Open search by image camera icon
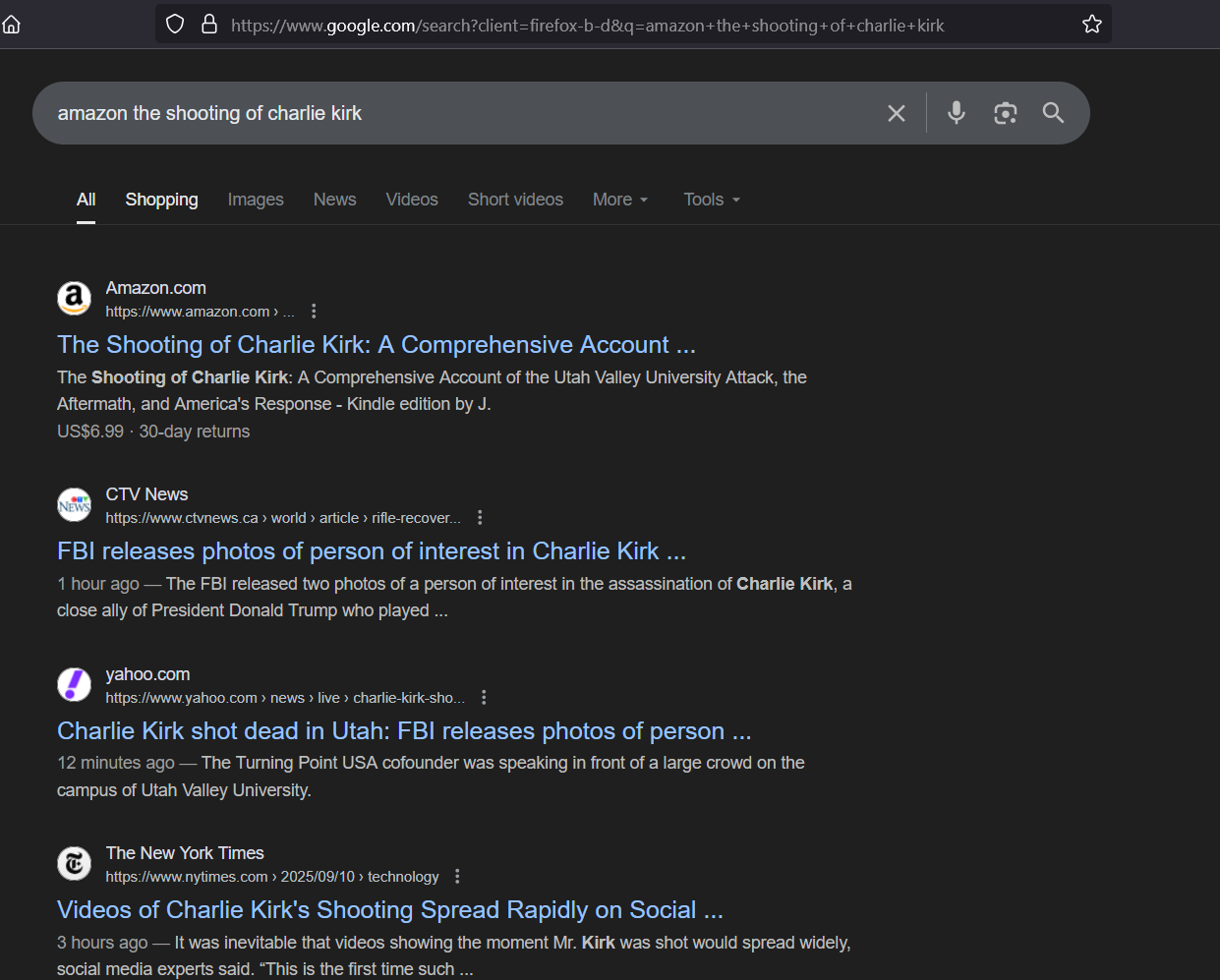Screen dimensions: 1220x980 1005,113
